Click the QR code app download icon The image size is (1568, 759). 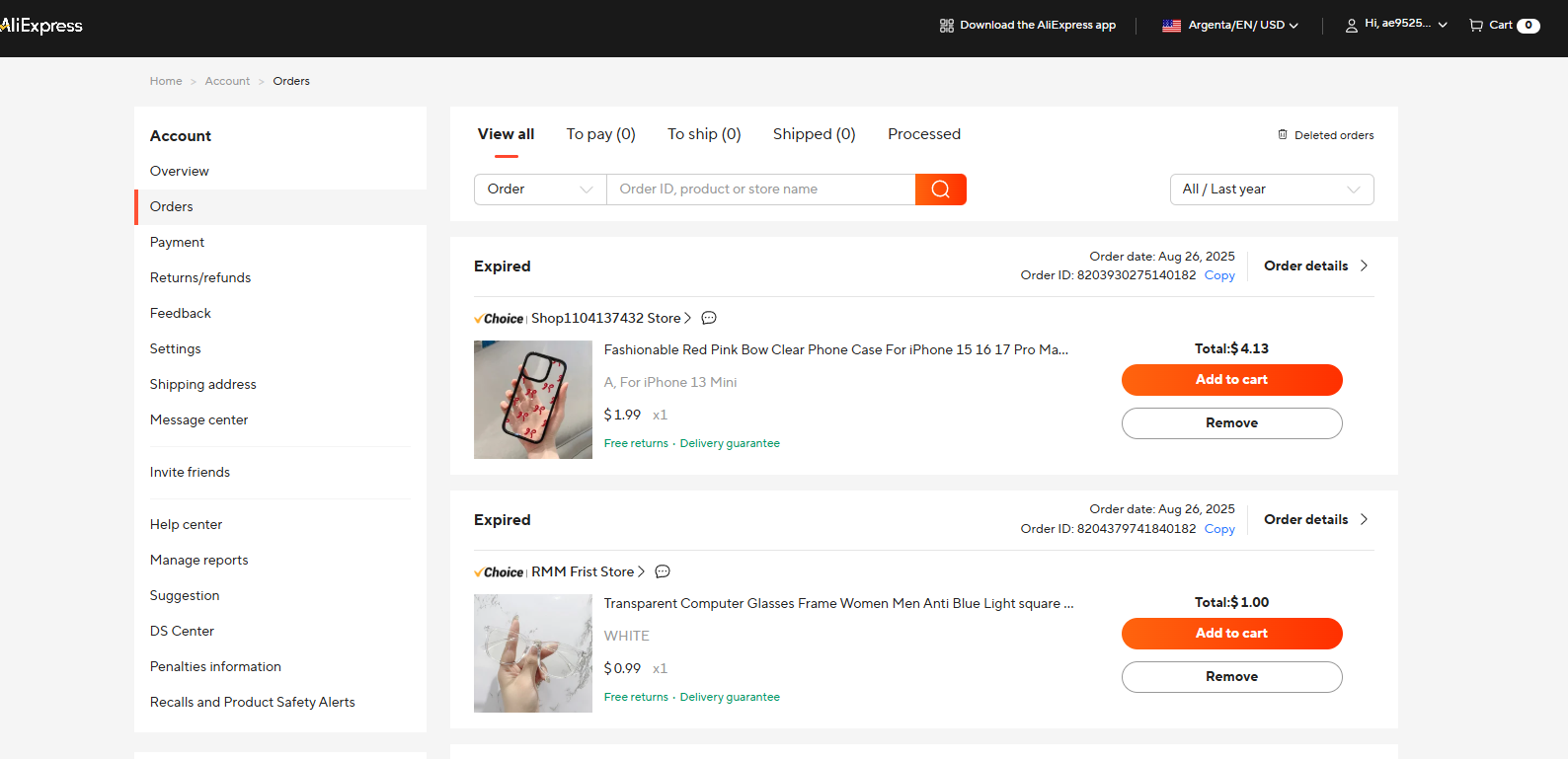click(946, 26)
